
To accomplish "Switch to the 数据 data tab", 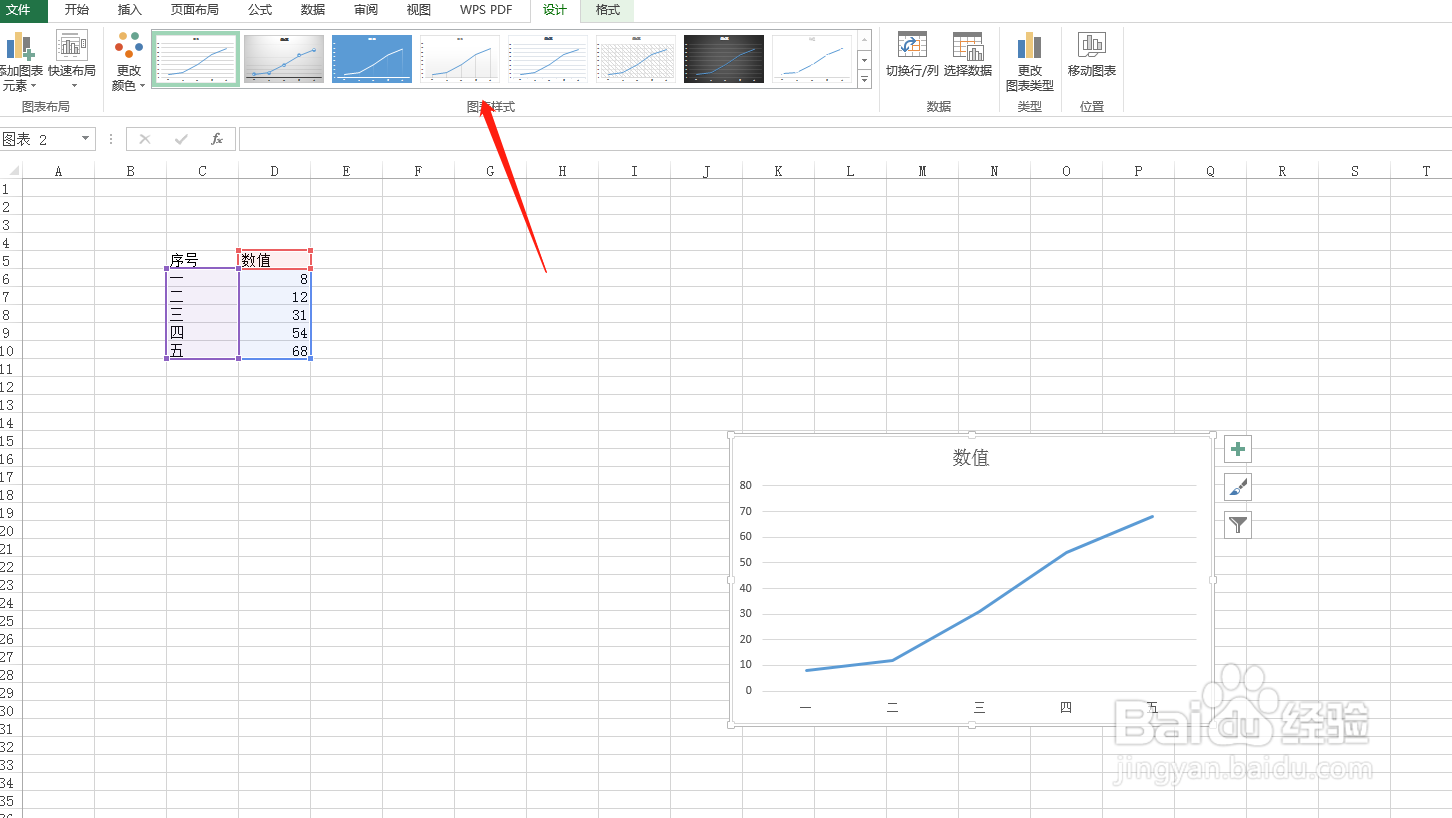I will 313,10.
